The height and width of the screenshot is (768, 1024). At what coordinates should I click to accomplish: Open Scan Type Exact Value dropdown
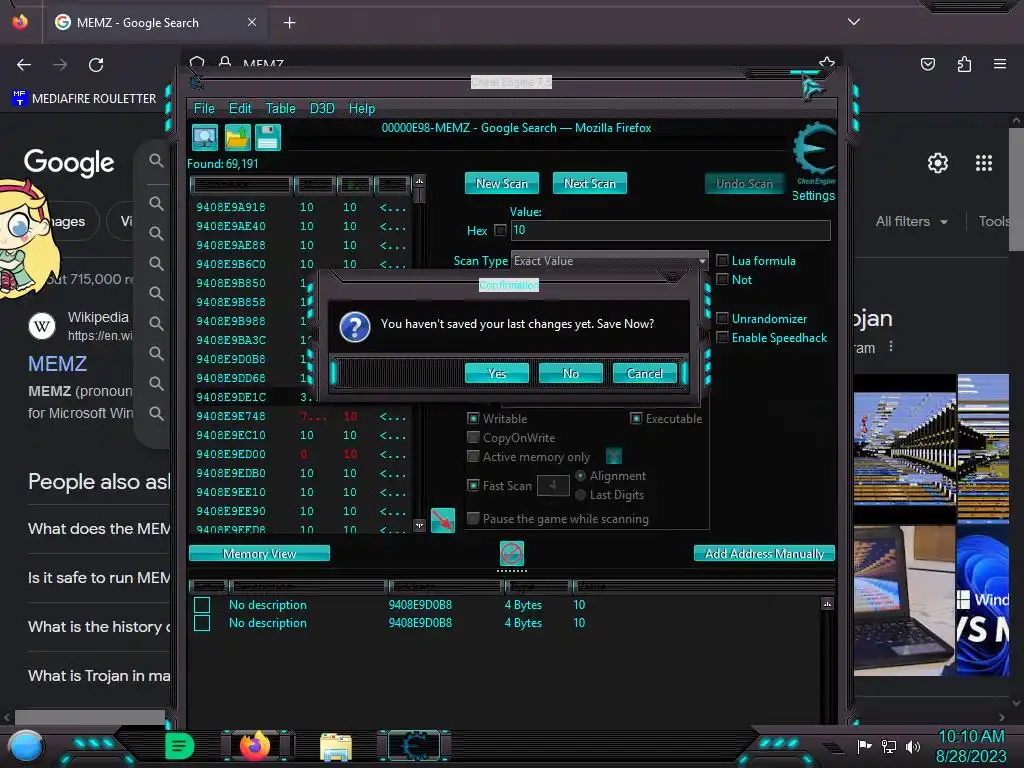click(x=609, y=261)
